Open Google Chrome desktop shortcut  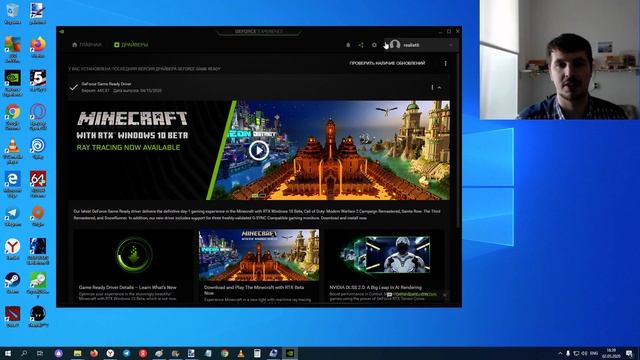point(12,117)
